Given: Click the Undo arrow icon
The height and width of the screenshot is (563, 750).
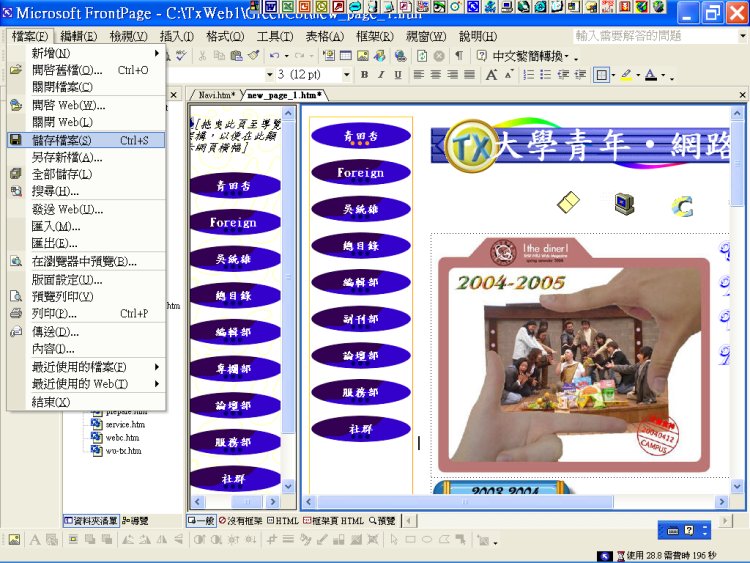Looking at the screenshot, I should click(x=274, y=56).
